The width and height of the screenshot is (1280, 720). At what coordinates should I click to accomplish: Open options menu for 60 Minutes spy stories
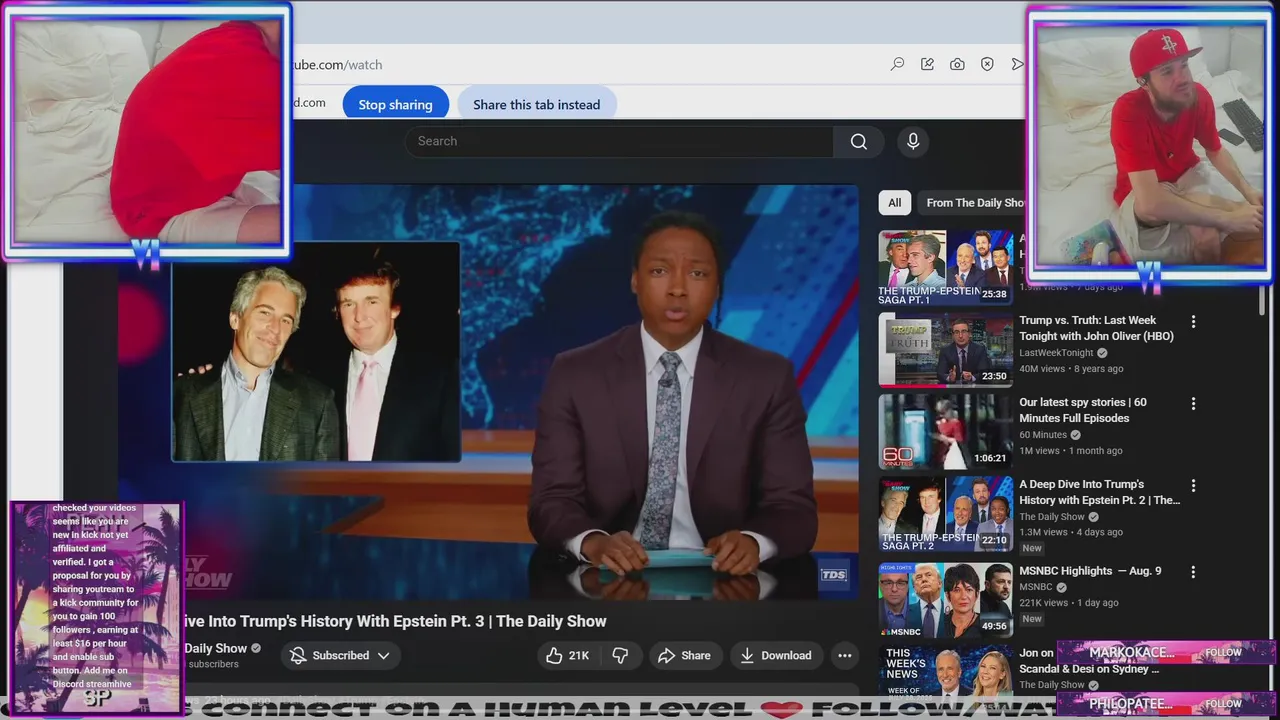tap(1193, 404)
